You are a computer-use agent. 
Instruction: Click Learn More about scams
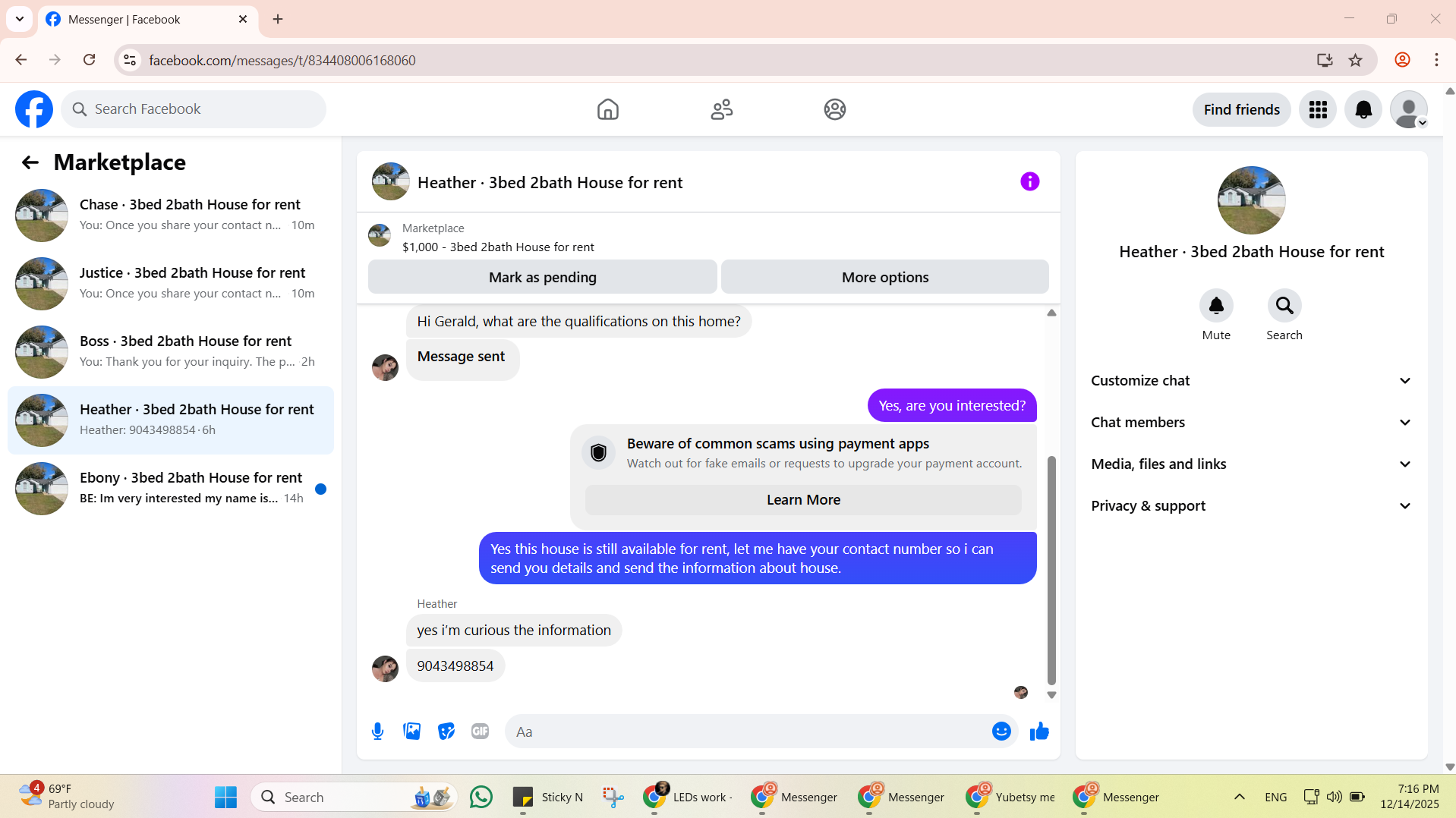pos(803,500)
